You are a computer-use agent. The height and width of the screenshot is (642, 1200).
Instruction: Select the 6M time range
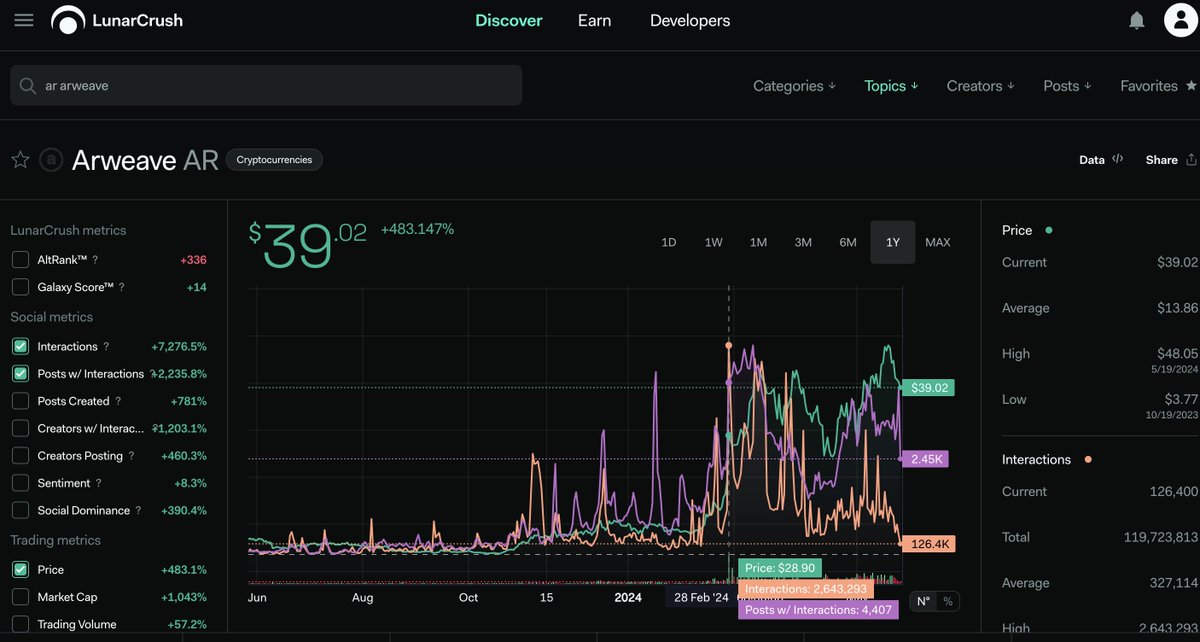[x=848, y=242]
